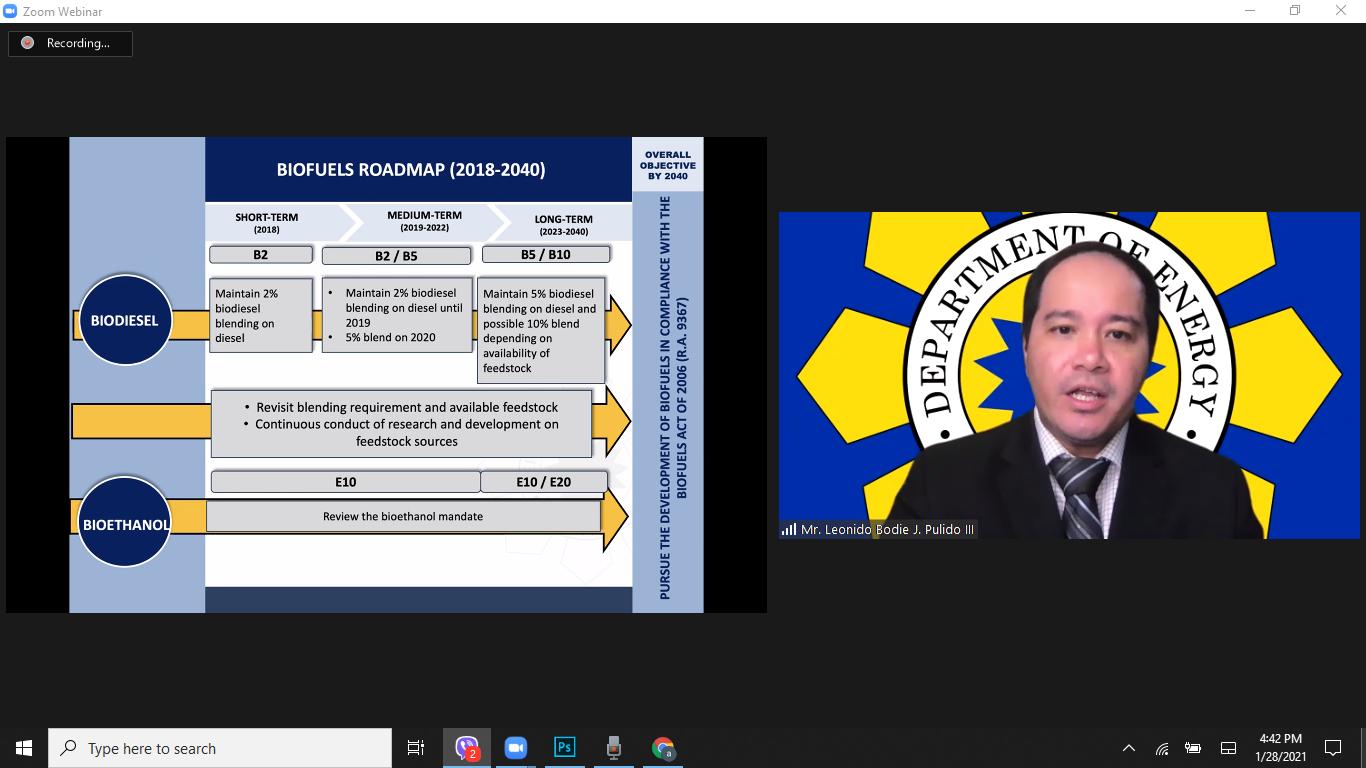The image size is (1366, 768).
Task: Select speaker video of Mr. Leonido Pulido
Action: (1069, 375)
